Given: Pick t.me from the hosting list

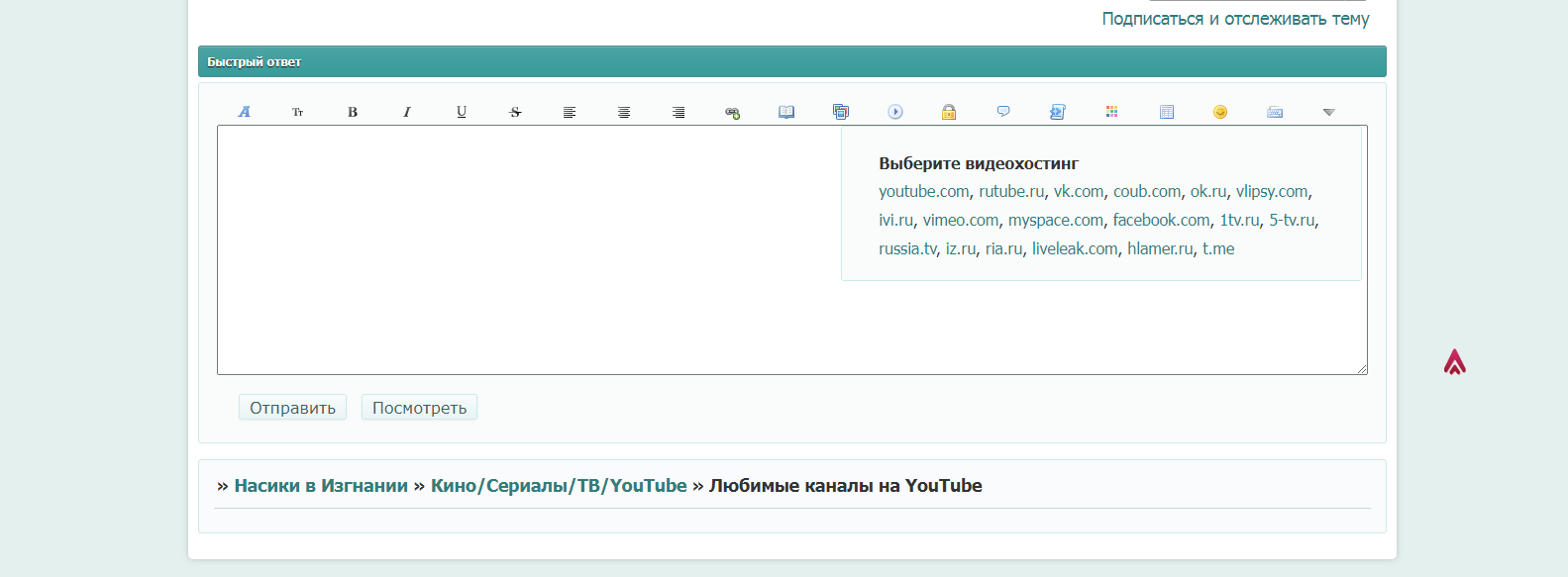Looking at the screenshot, I should 1218,248.
